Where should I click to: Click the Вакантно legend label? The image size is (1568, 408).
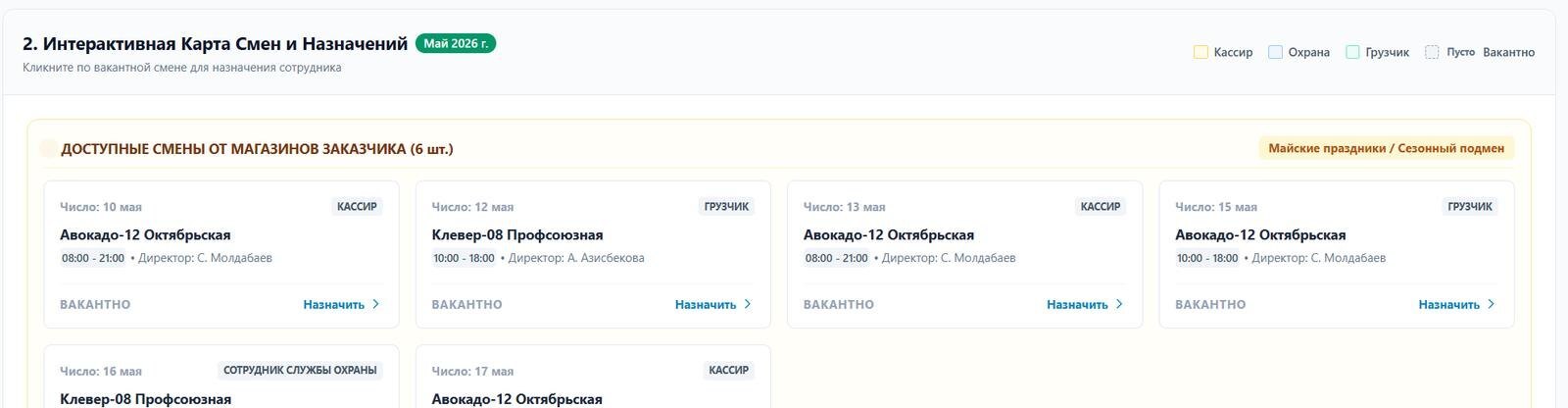[1508, 52]
